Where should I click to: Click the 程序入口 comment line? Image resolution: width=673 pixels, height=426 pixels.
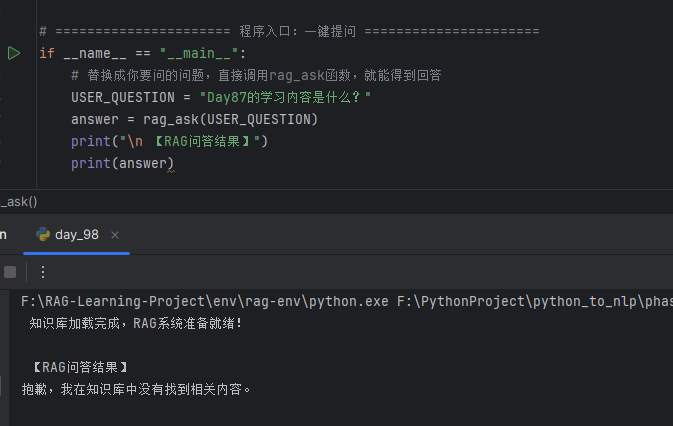[289, 31]
